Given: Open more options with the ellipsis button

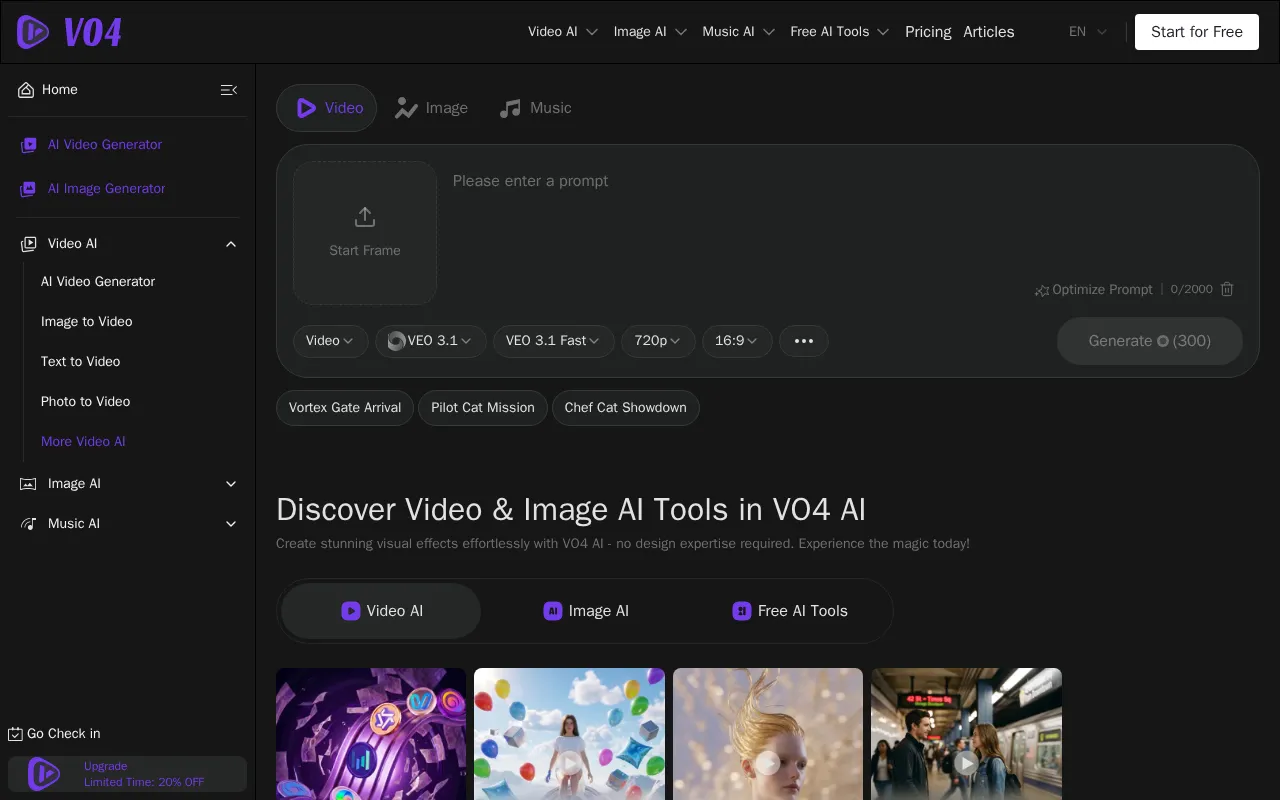Looking at the screenshot, I should [x=804, y=341].
